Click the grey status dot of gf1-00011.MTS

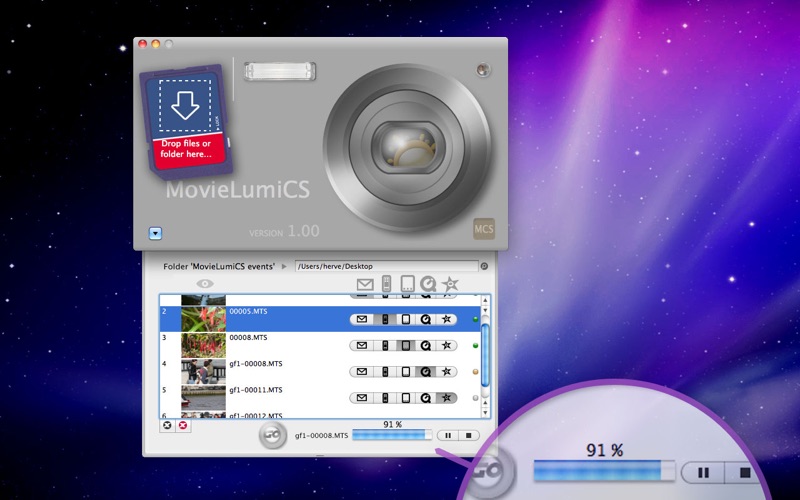tap(476, 397)
